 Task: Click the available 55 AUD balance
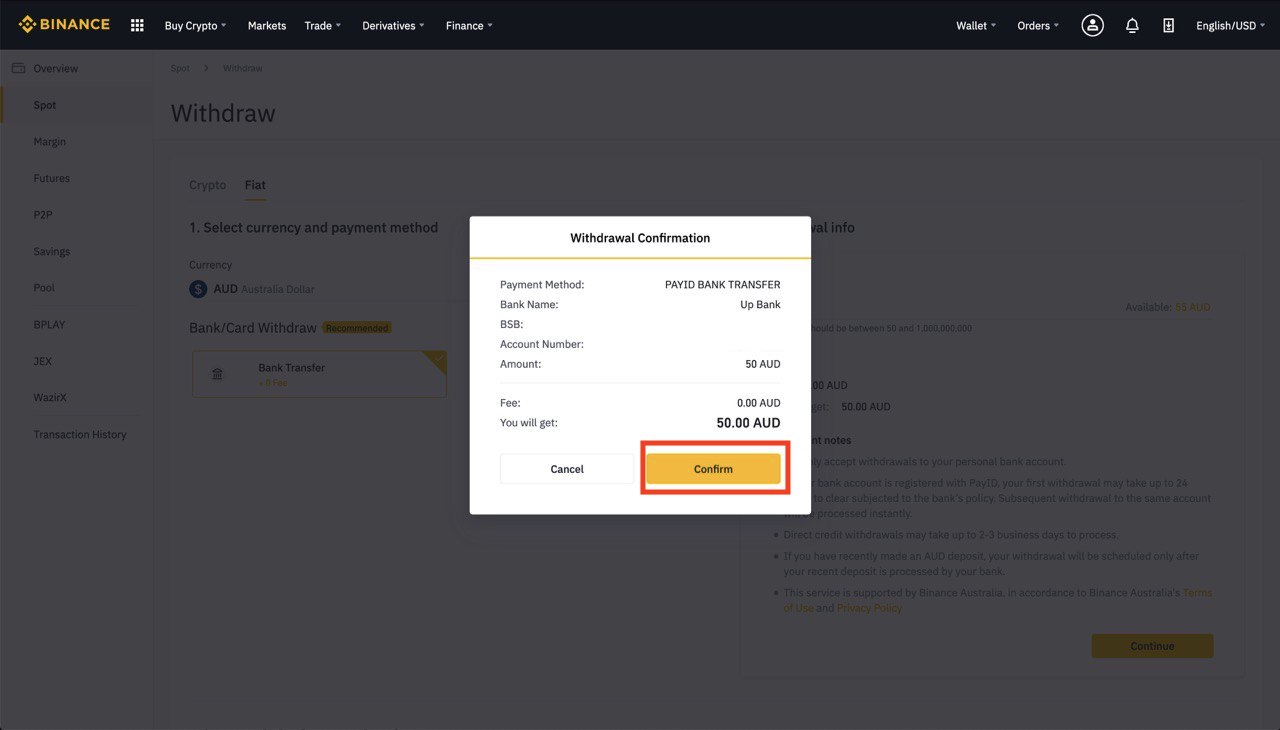click(1193, 307)
